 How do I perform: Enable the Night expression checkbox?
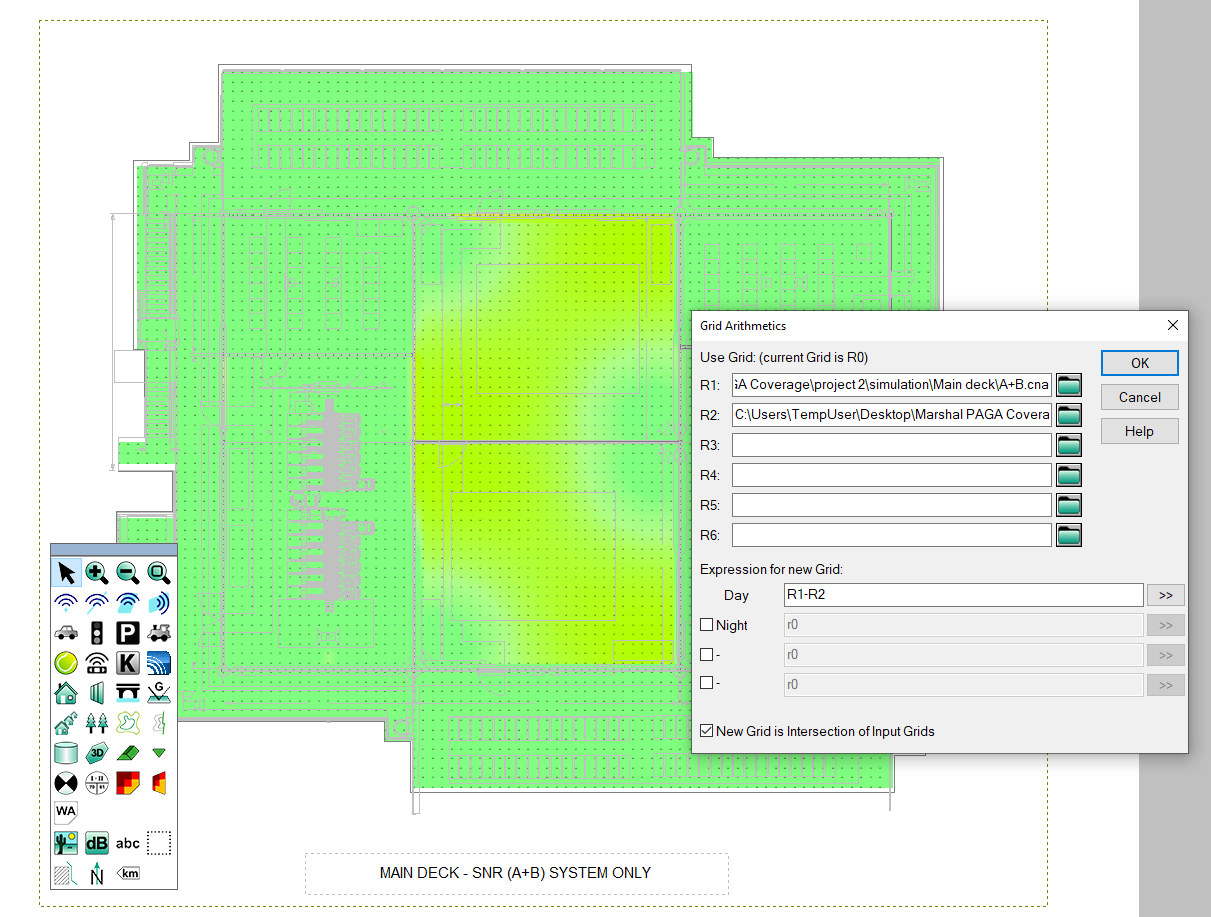click(710, 625)
